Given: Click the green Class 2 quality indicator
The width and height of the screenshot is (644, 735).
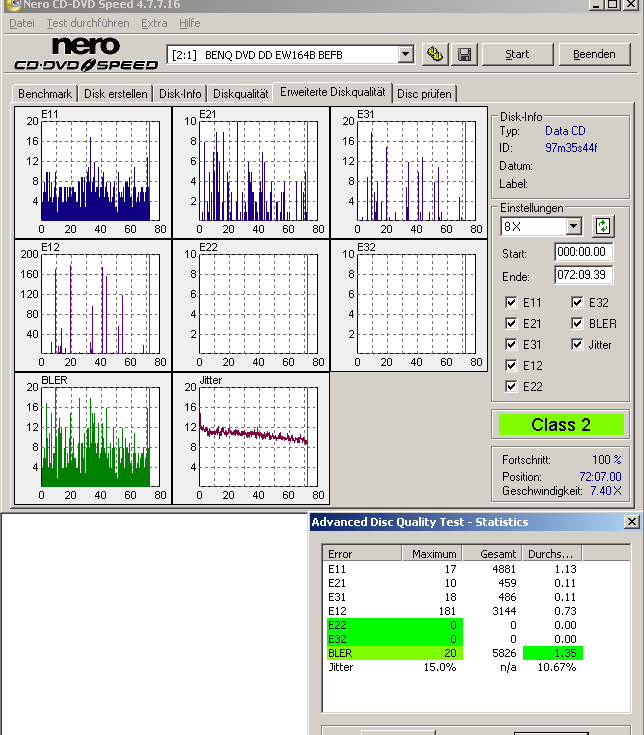Looking at the screenshot, I should pyautogui.click(x=560, y=425).
